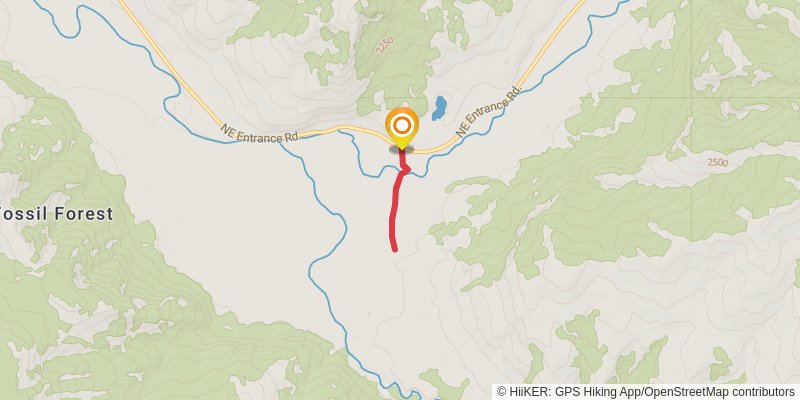Image resolution: width=800 pixels, height=400 pixels.
Task: Click the 2500 elevation contour label
Action: coord(717,163)
